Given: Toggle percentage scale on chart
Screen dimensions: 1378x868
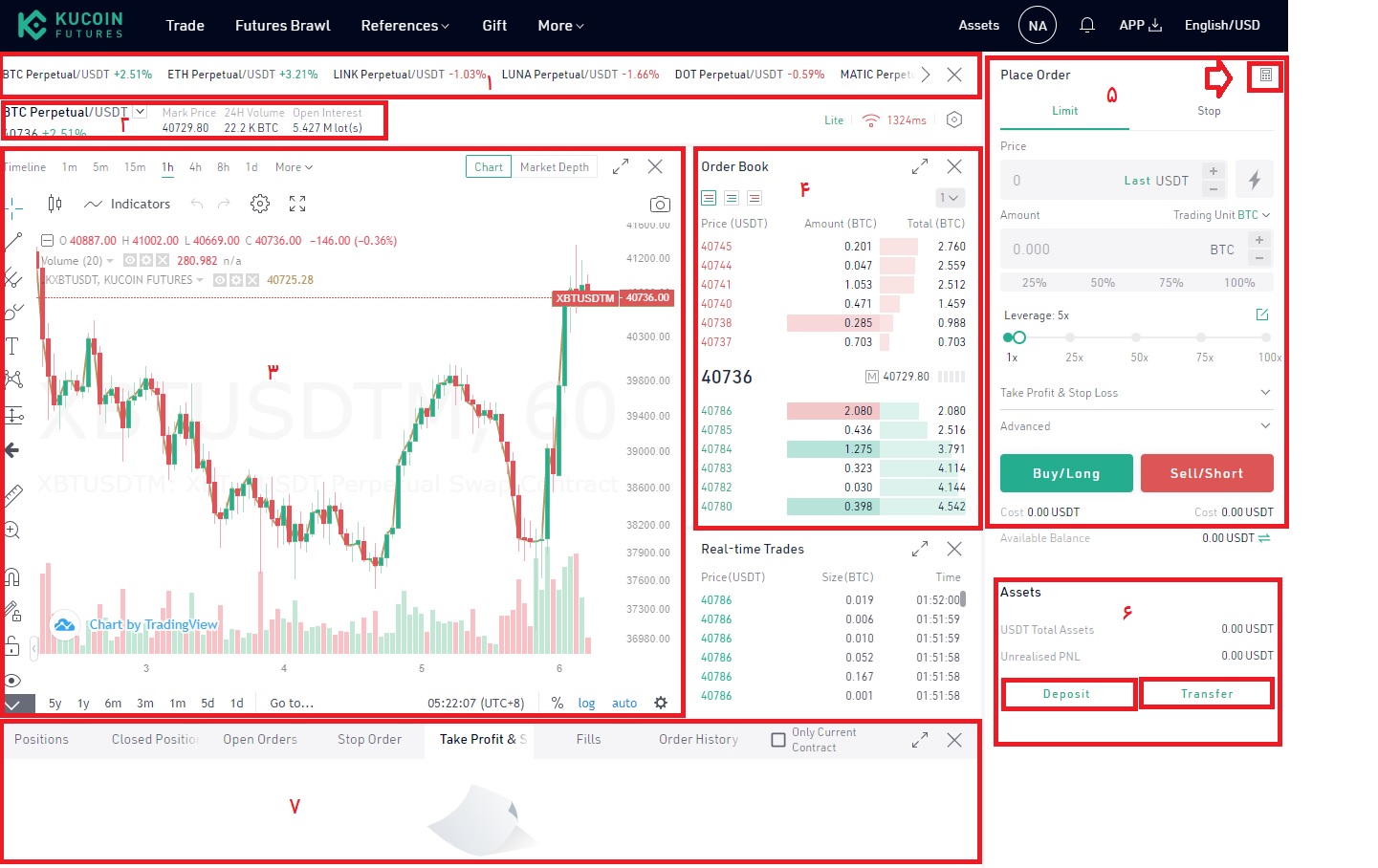Looking at the screenshot, I should point(558,703).
